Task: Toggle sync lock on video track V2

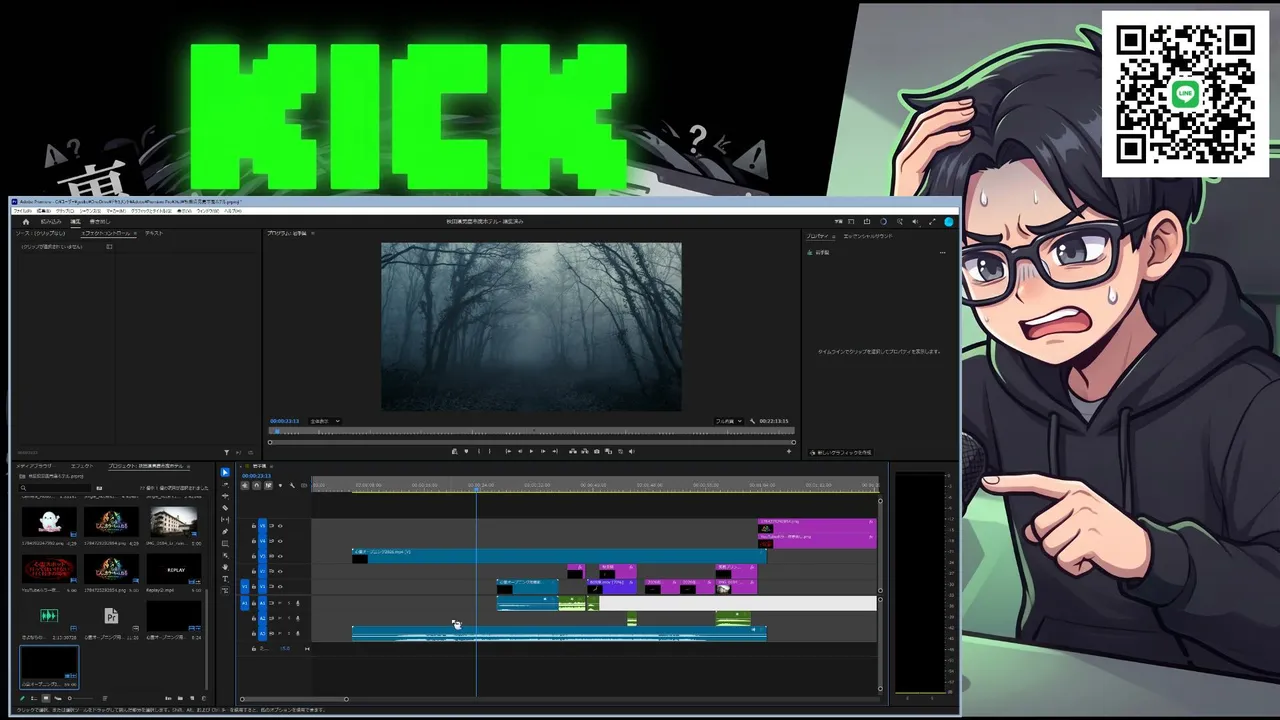Action: click(271, 571)
